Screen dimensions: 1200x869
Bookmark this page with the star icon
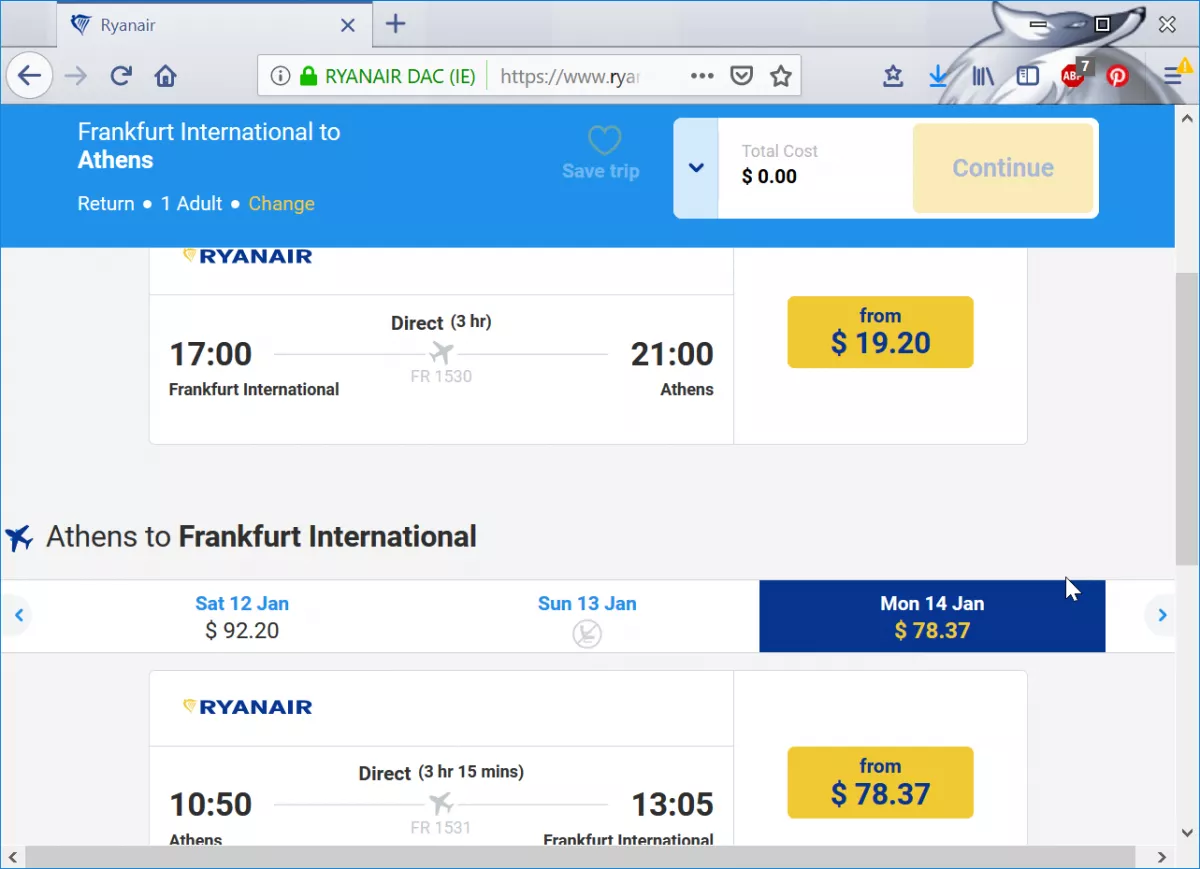point(780,76)
